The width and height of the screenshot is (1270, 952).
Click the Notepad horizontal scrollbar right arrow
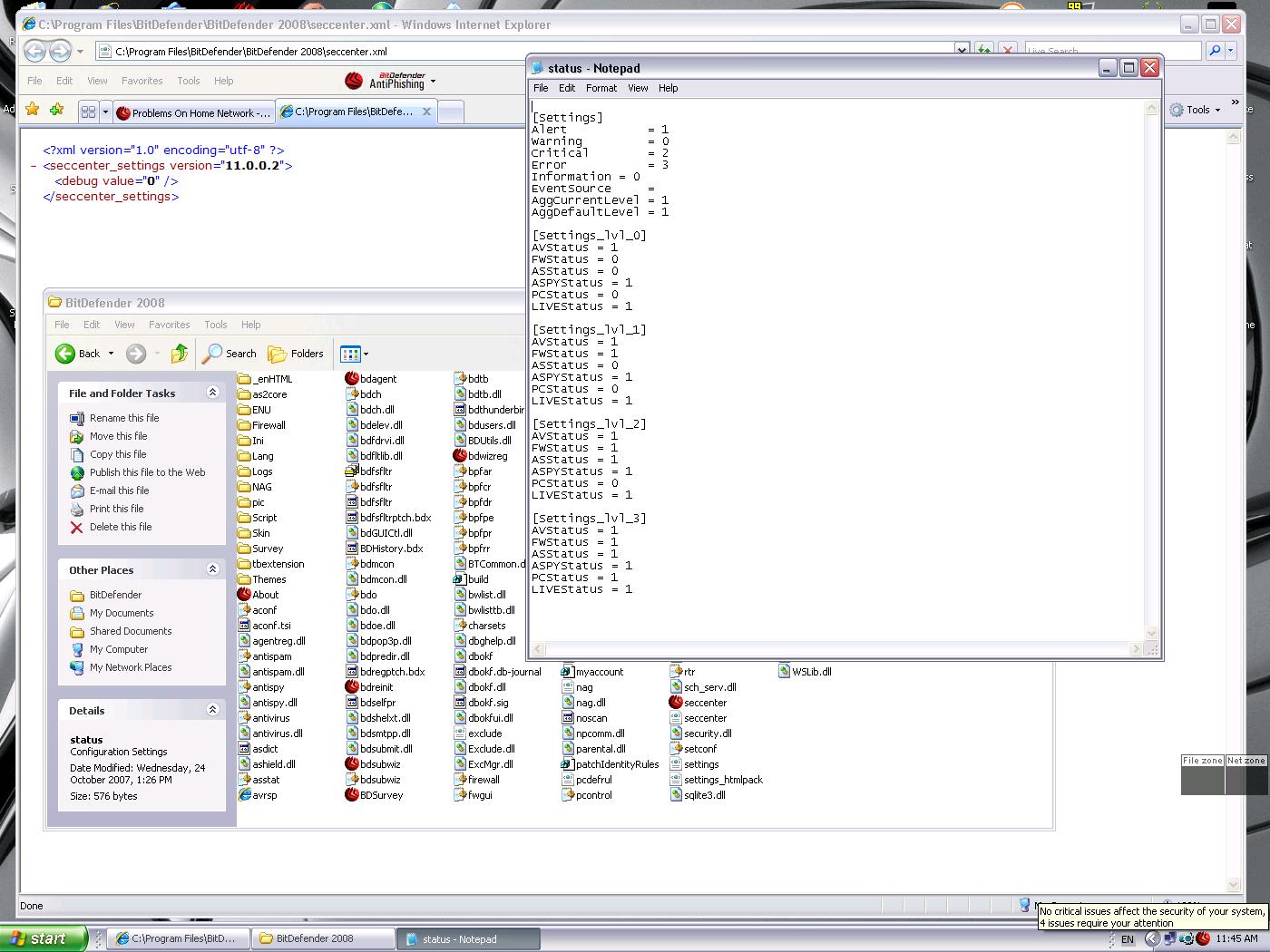(1136, 649)
